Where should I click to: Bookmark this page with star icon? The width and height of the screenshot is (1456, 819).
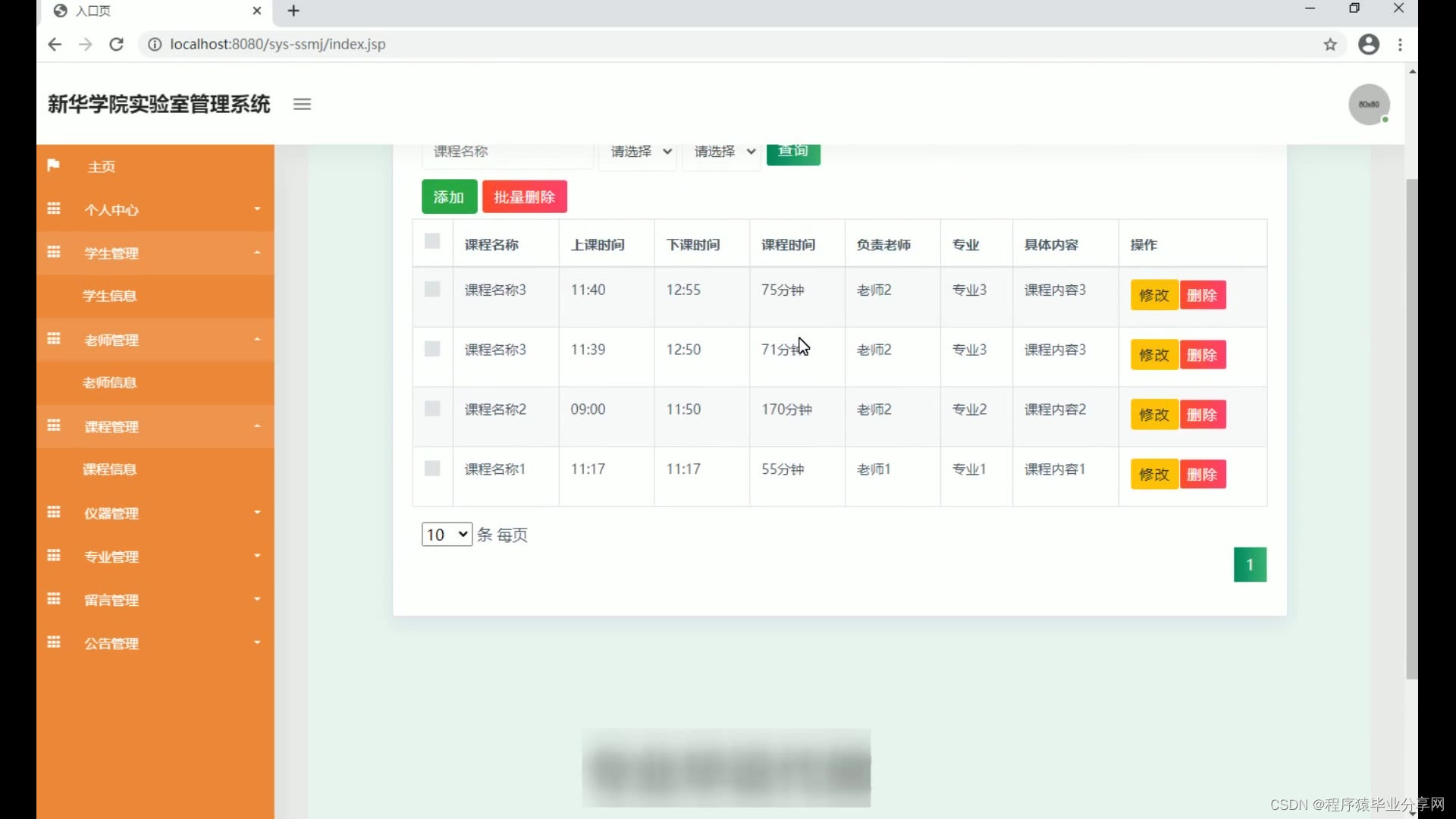[1330, 45]
